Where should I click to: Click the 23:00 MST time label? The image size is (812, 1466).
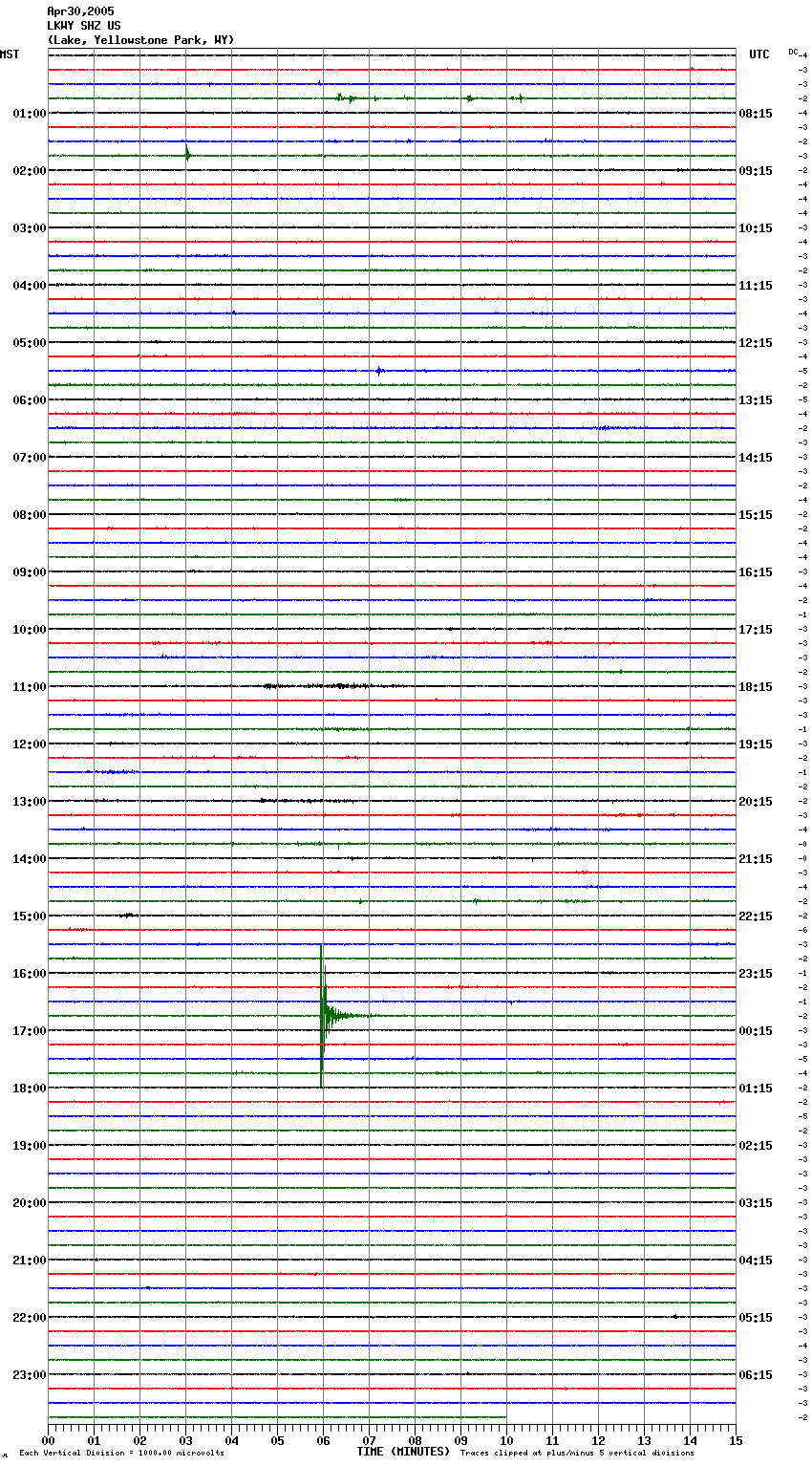[x=29, y=1375]
